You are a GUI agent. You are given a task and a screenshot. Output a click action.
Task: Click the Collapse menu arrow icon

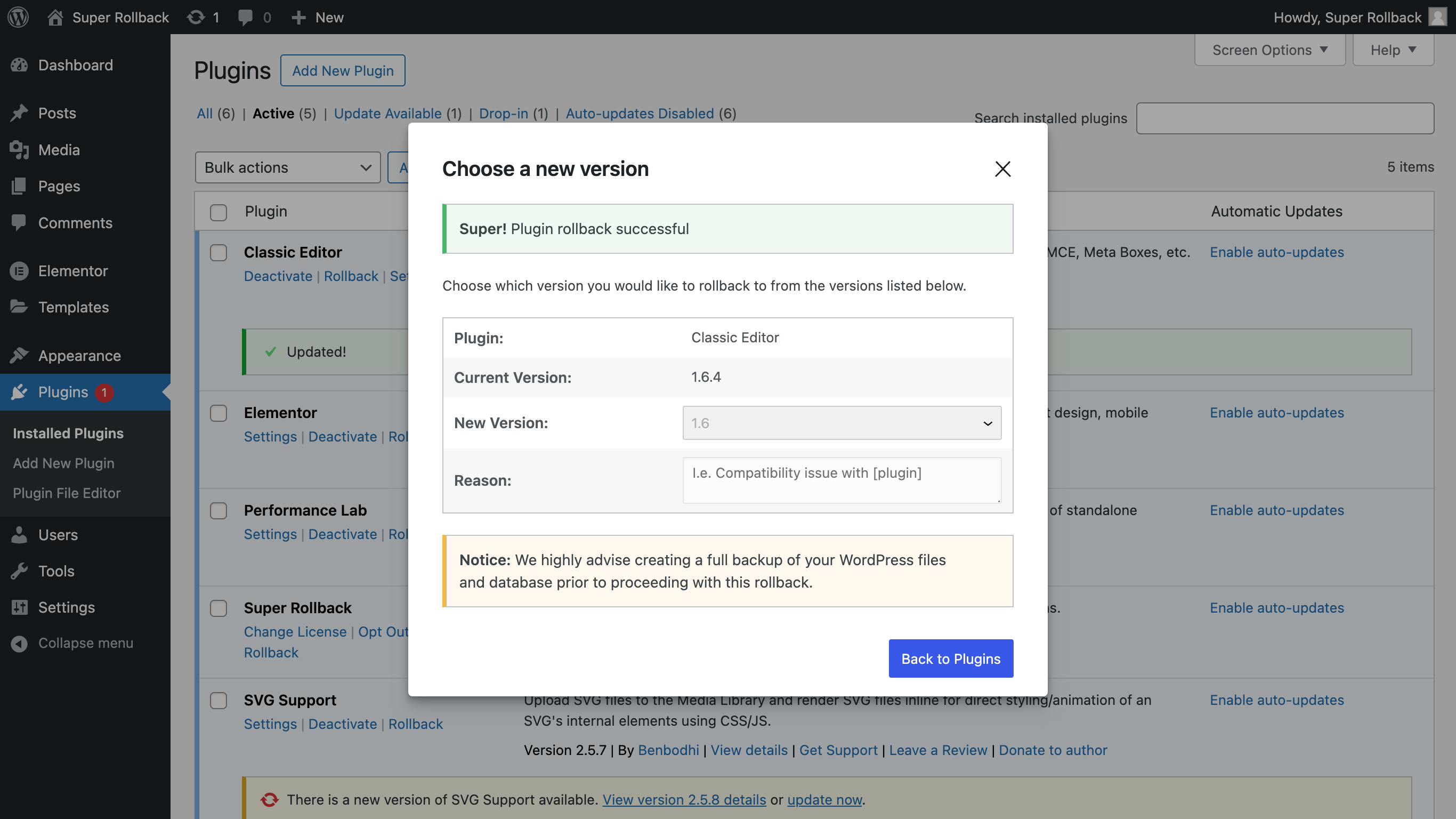19,644
